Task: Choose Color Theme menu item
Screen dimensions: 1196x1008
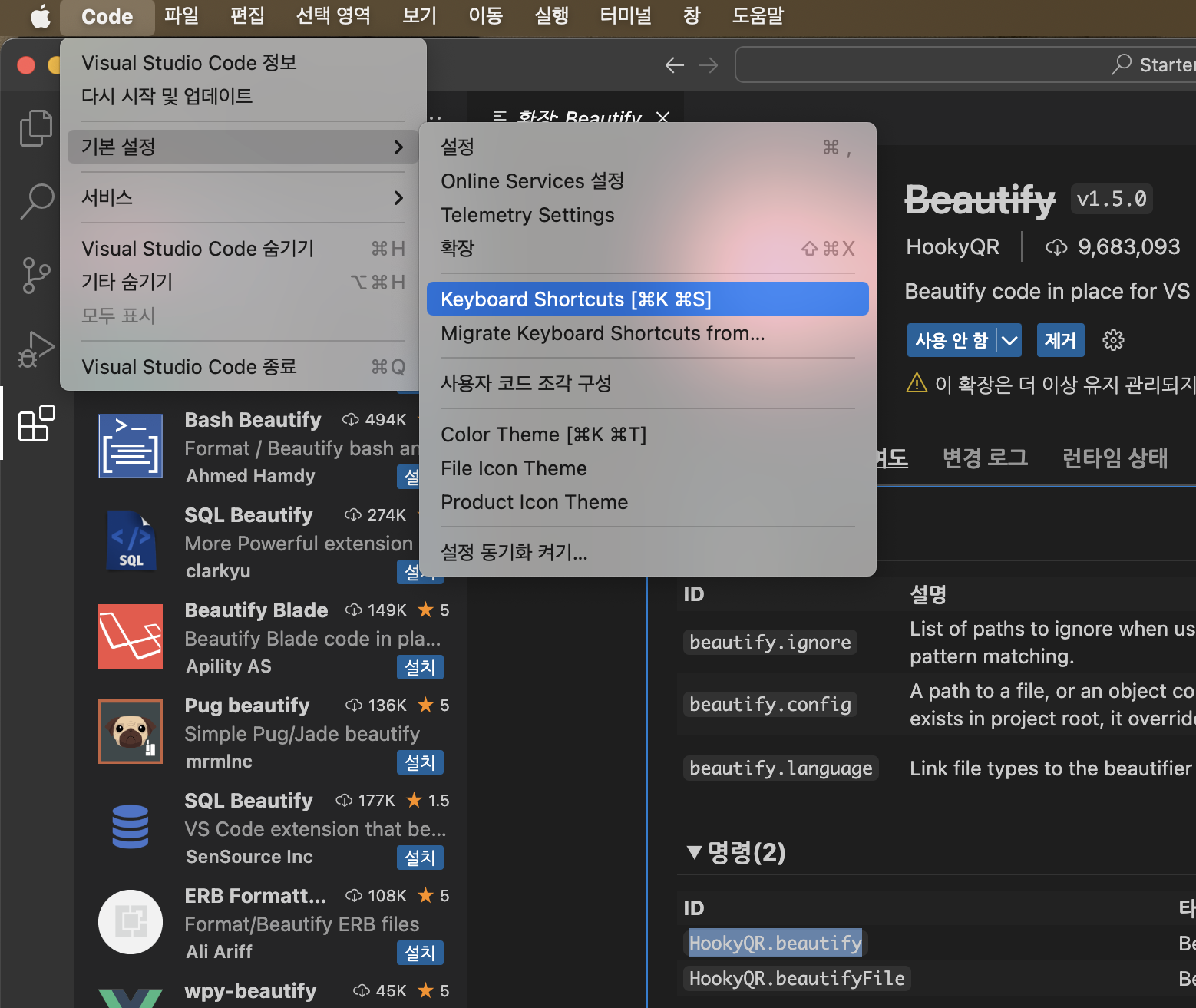Action: (648, 435)
